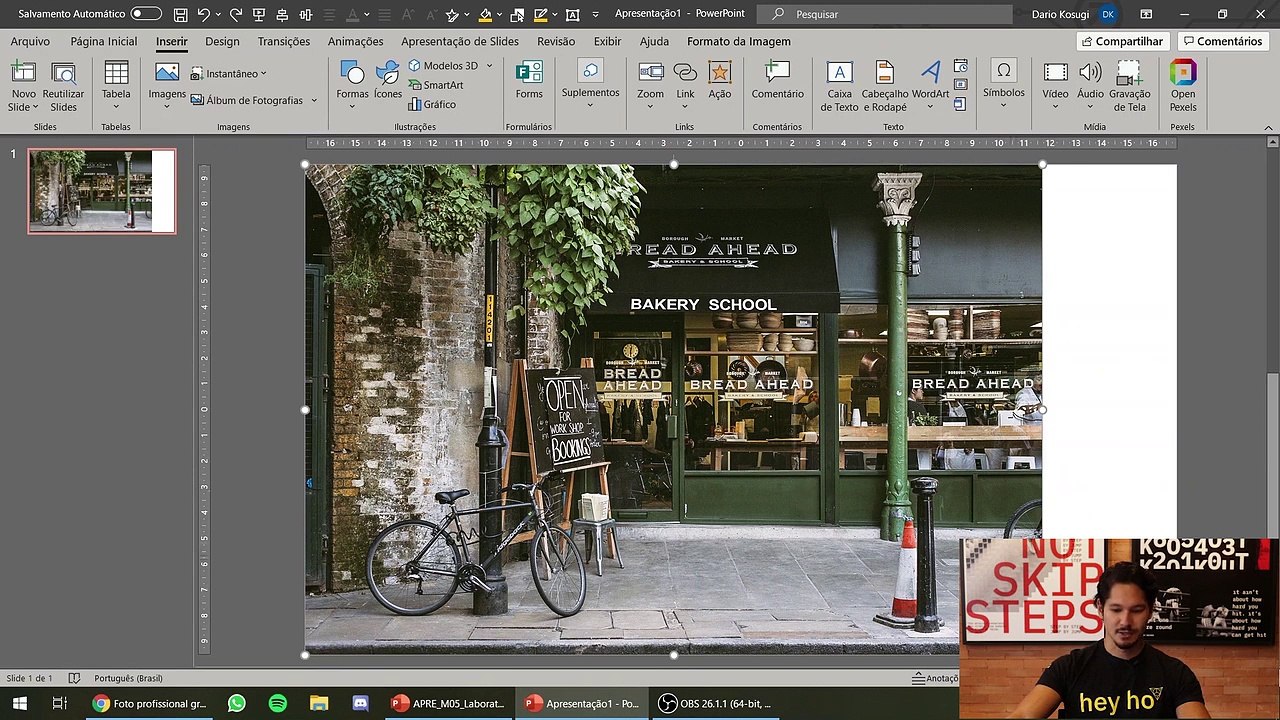Click the Português (Brasil) language indicator
The image size is (1280, 720).
click(128, 678)
